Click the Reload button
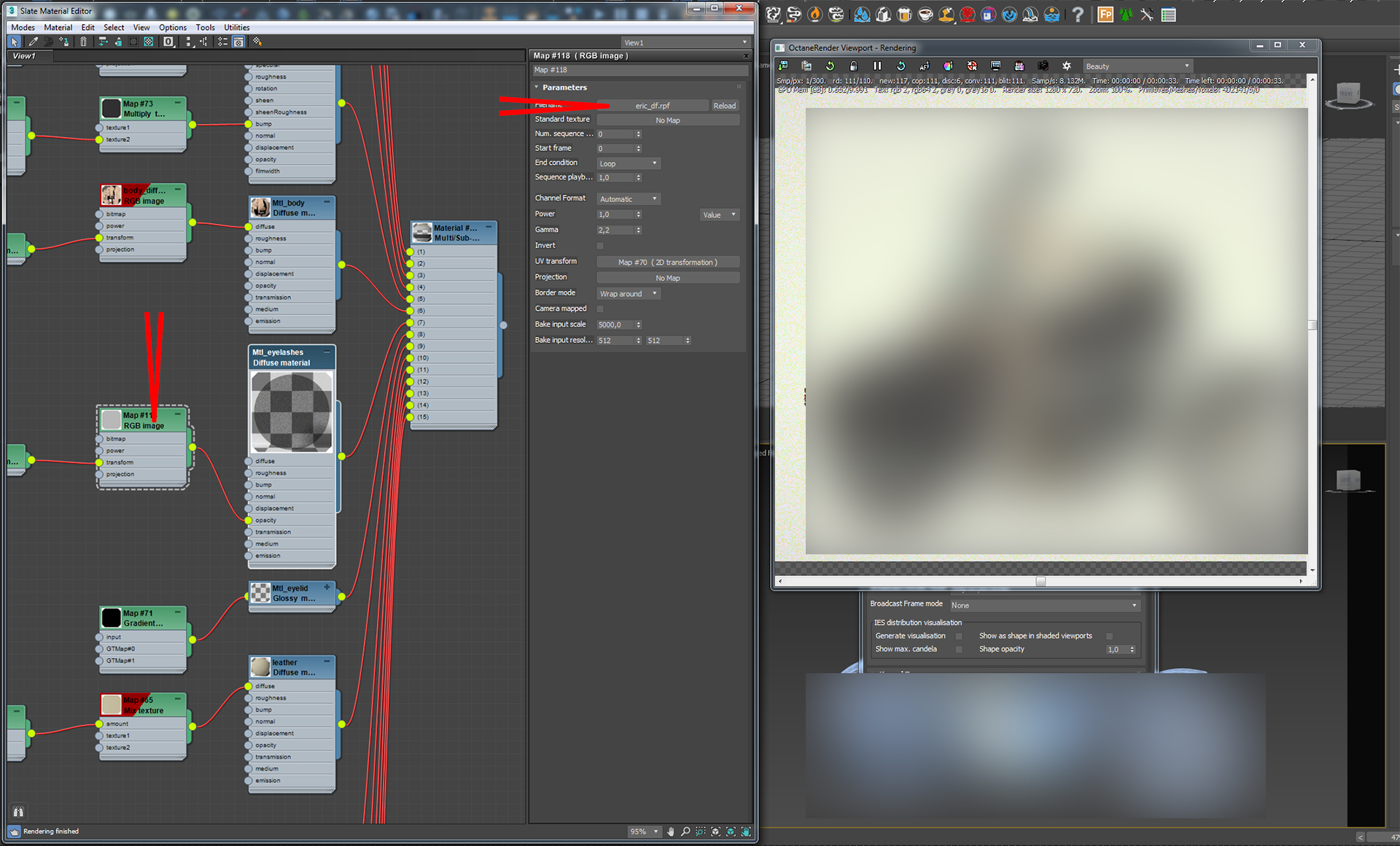Screen dimensions: 1400x846 pos(724,106)
